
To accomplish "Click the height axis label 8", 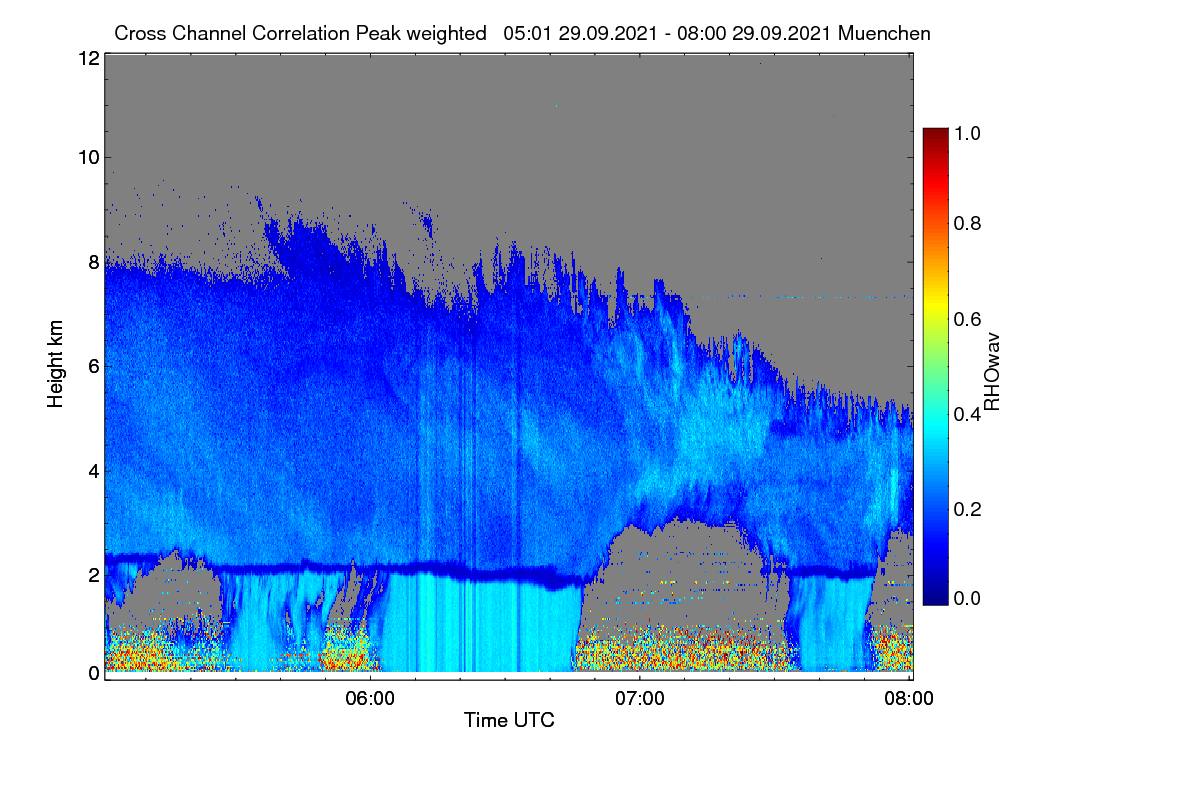I will click(x=93, y=262).
